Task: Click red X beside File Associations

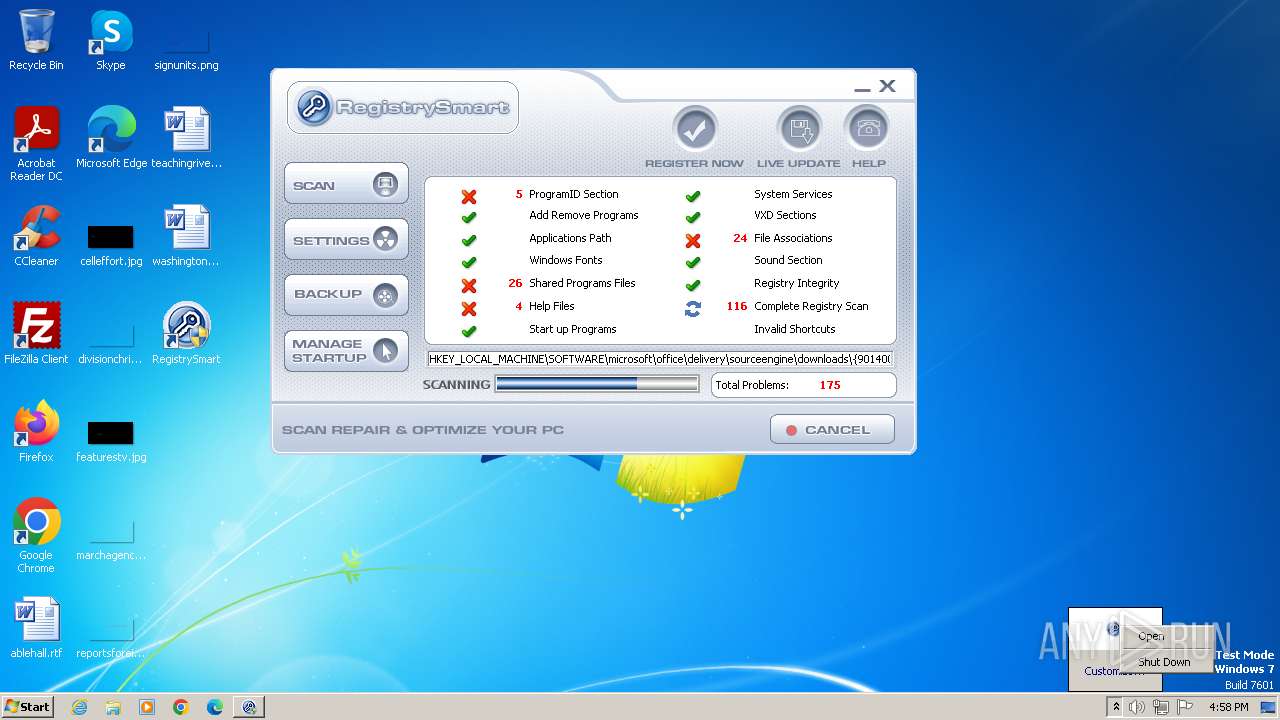Action: [x=692, y=240]
